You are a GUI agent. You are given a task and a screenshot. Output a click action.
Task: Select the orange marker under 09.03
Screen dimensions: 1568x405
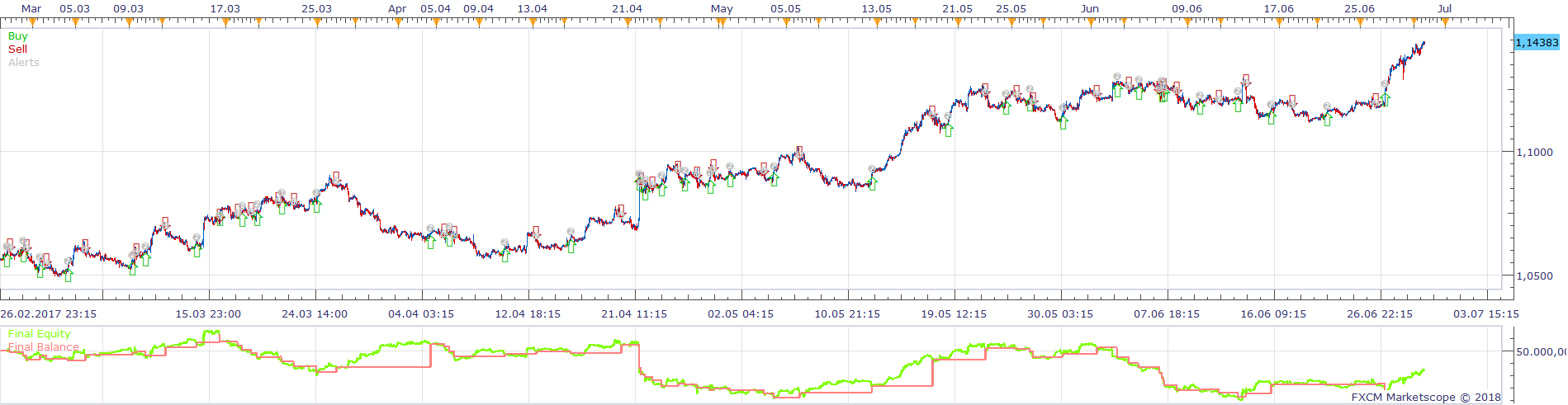(x=129, y=22)
